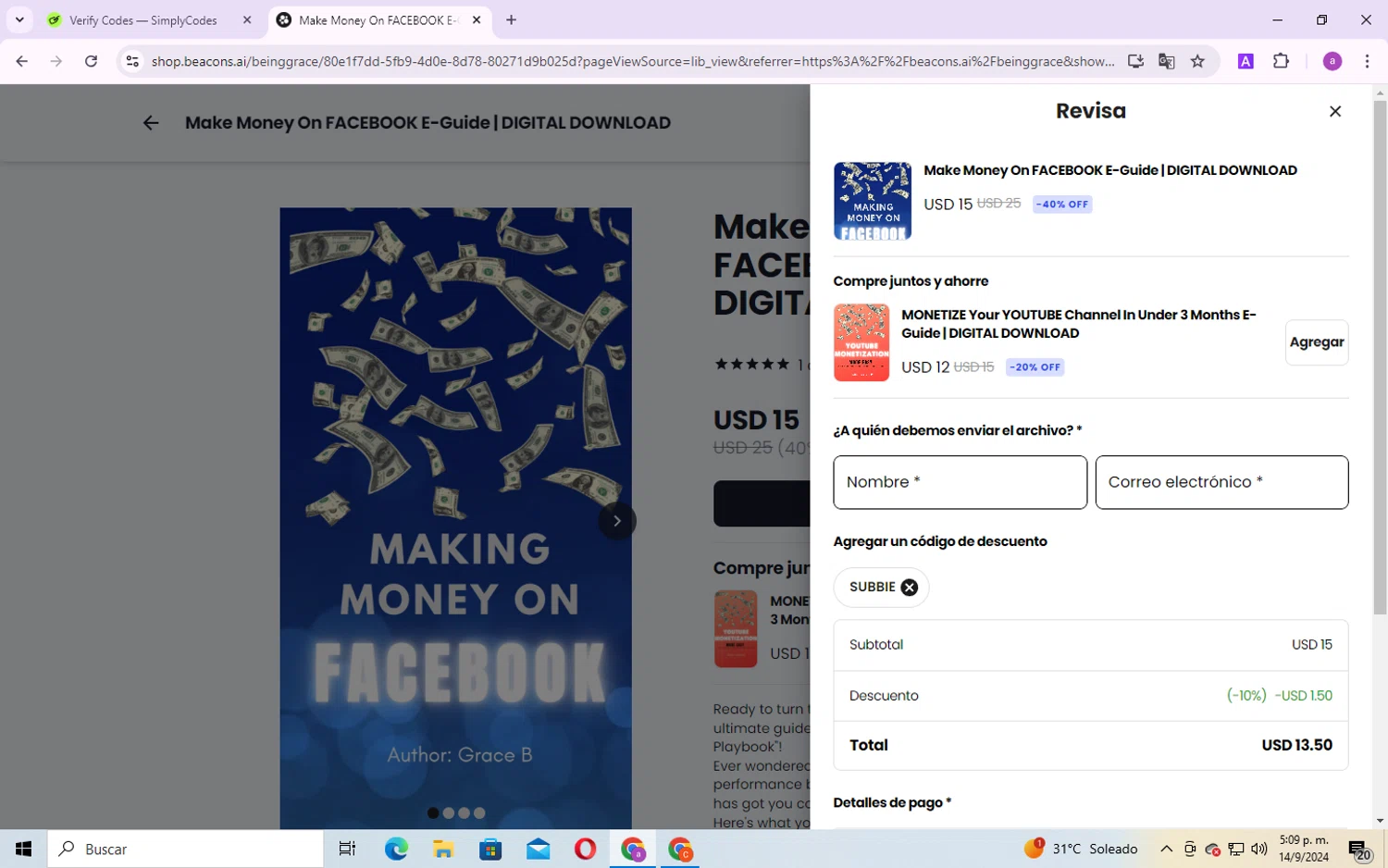The width and height of the screenshot is (1388, 868).
Task: Open File Explorer from taskbar
Action: pos(443,849)
